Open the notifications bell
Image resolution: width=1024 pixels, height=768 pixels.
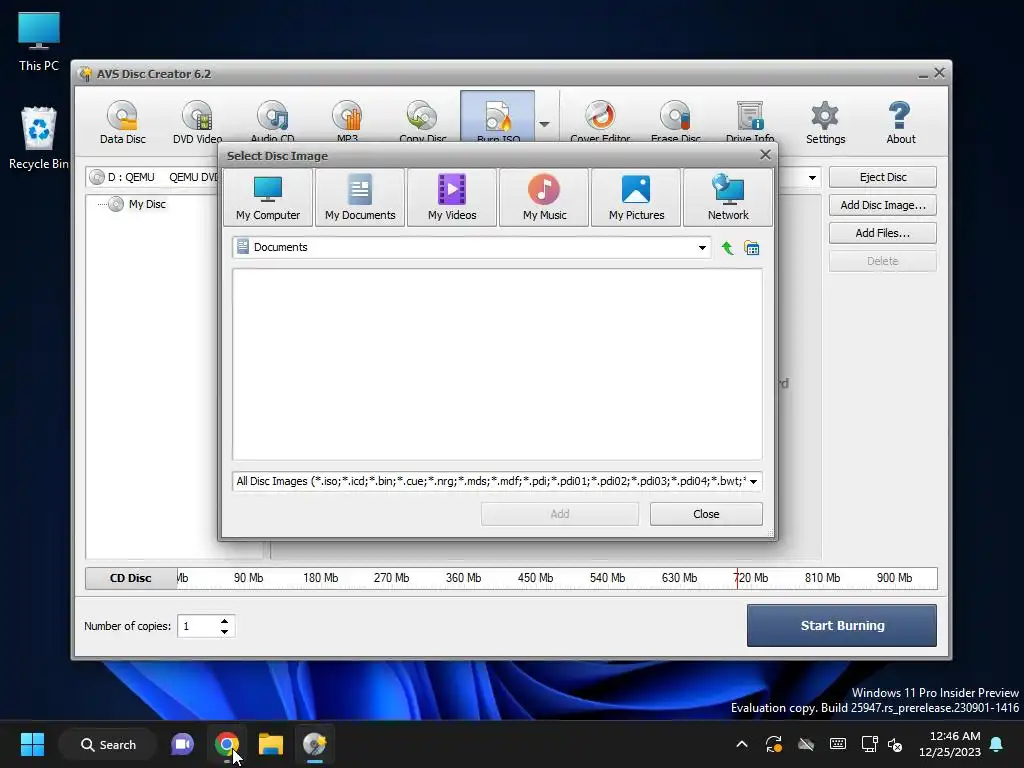click(997, 744)
